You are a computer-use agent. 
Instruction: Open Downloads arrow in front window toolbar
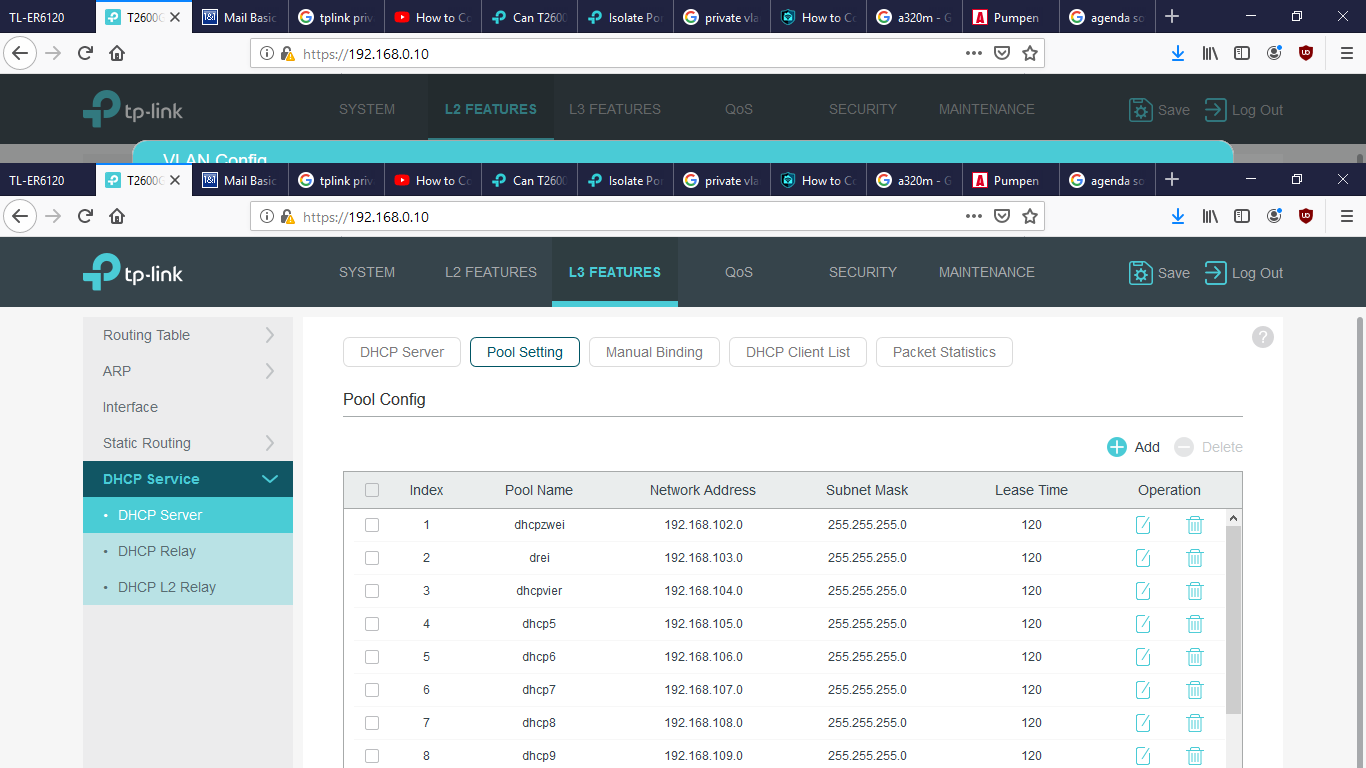pos(1178,216)
